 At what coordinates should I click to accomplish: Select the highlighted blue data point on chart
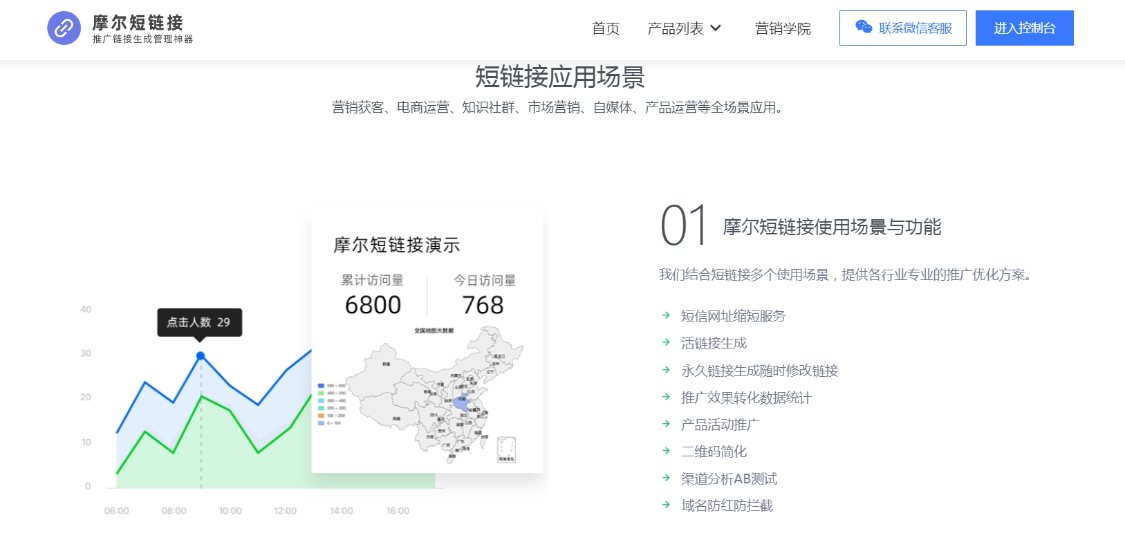(201, 355)
